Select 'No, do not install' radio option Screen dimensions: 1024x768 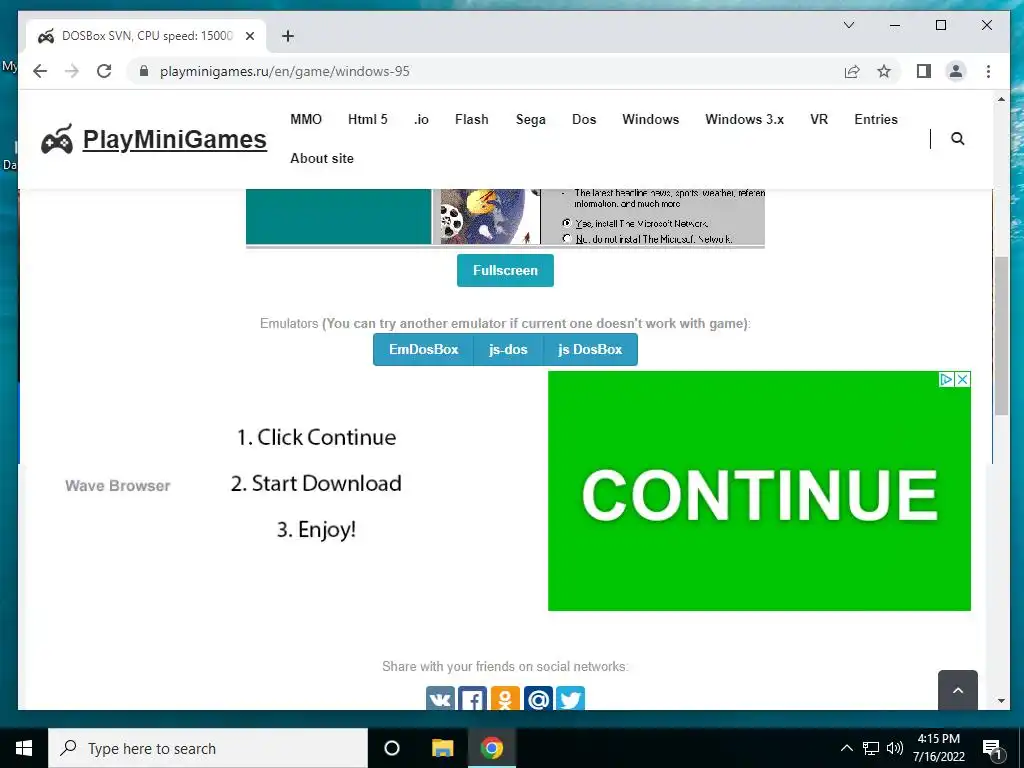tap(567, 238)
